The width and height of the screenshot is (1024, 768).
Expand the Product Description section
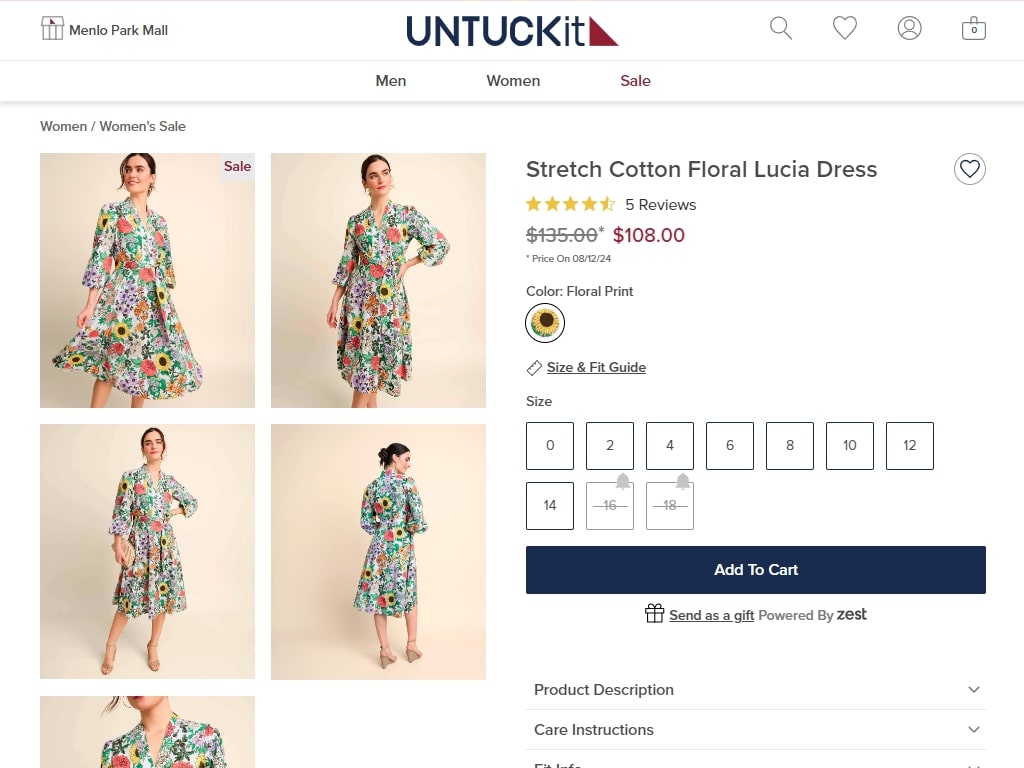pyautogui.click(x=756, y=690)
